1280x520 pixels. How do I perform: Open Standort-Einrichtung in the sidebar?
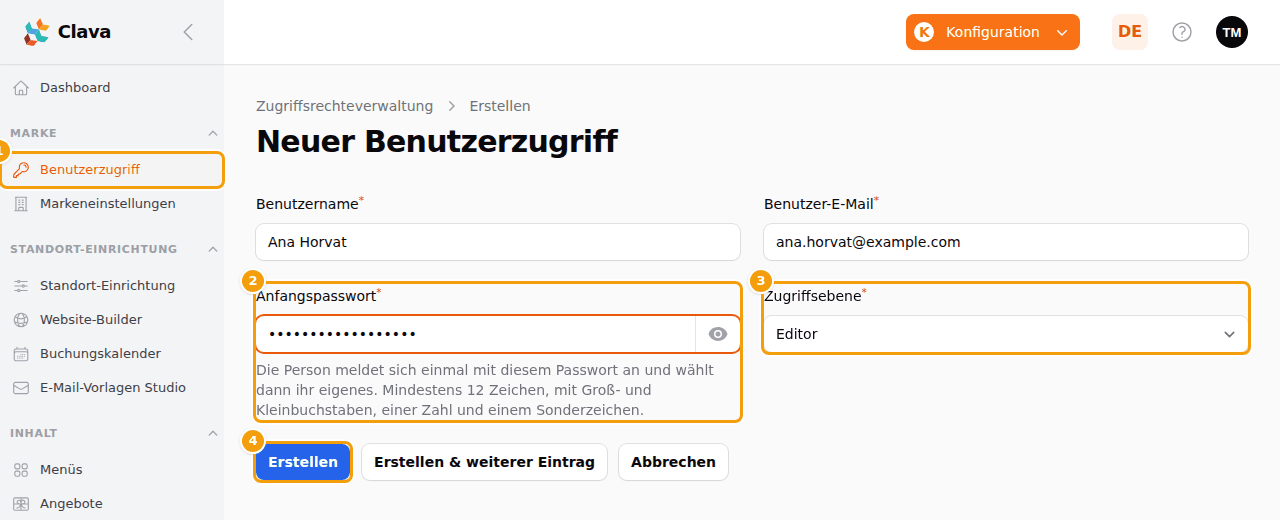coord(112,286)
